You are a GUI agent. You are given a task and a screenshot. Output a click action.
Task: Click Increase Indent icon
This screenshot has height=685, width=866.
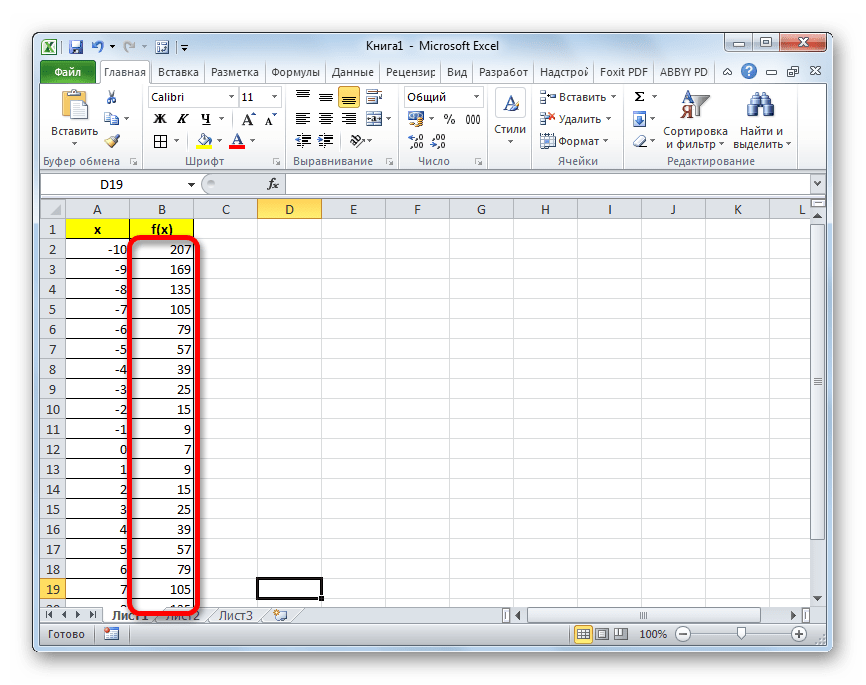click(x=326, y=141)
